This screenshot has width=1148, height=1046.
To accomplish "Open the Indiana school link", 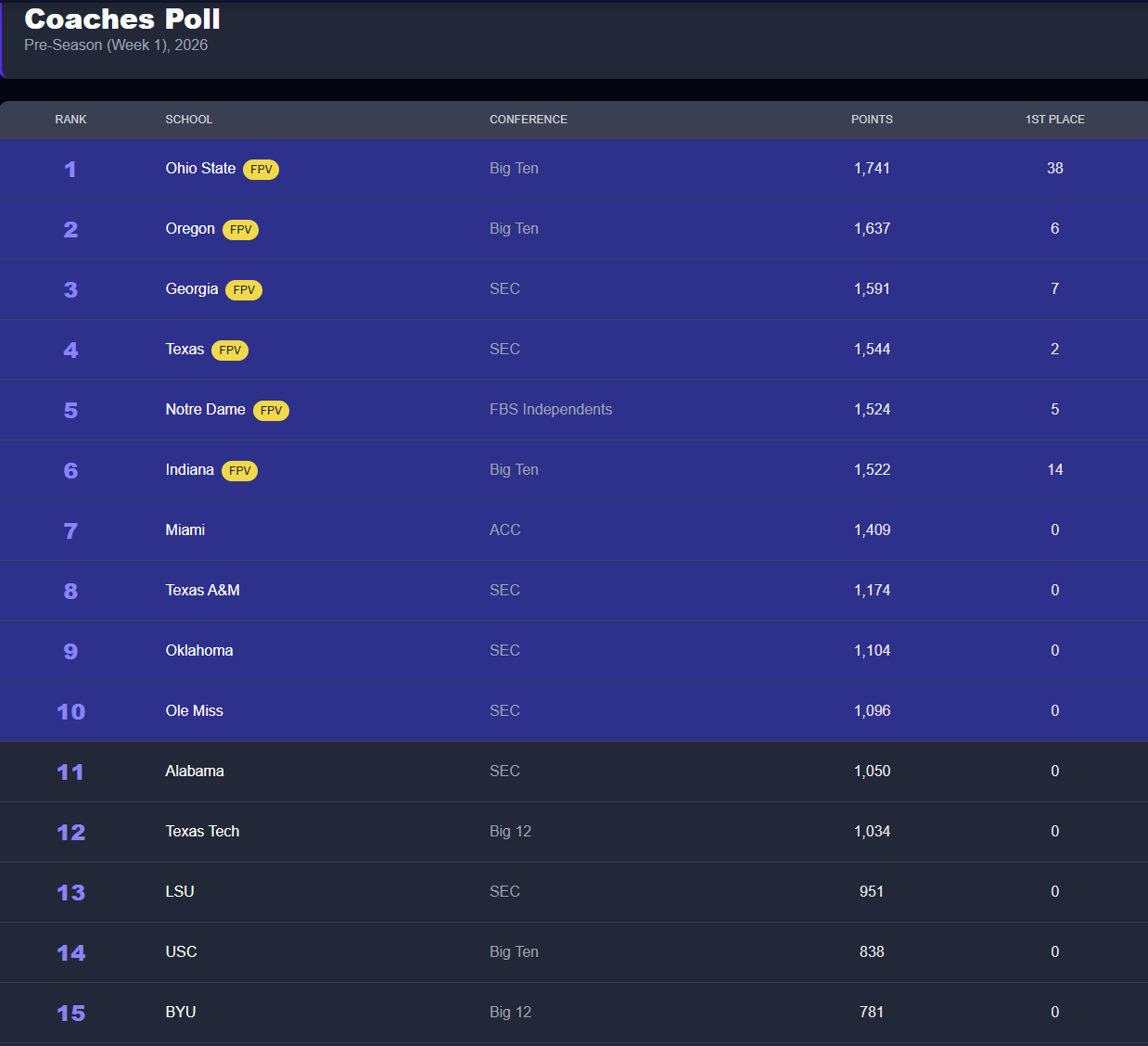I will tap(190, 469).
